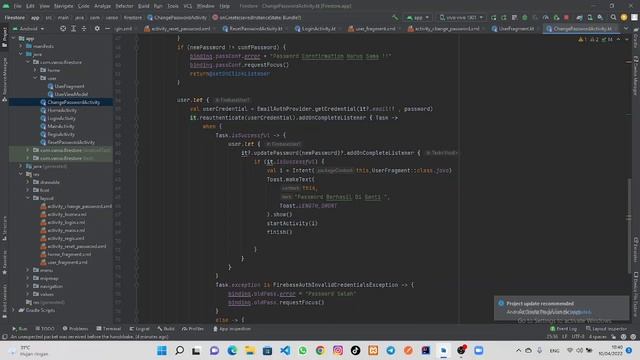Expand the manifests folder

[x=21, y=46]
